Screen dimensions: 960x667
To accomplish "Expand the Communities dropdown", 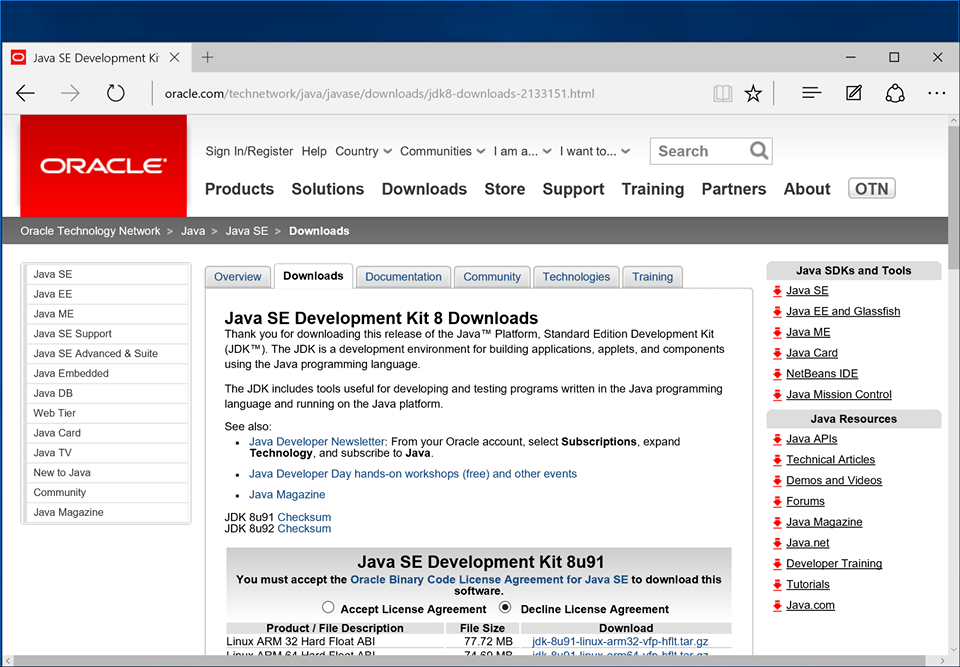I will [443, 151].
